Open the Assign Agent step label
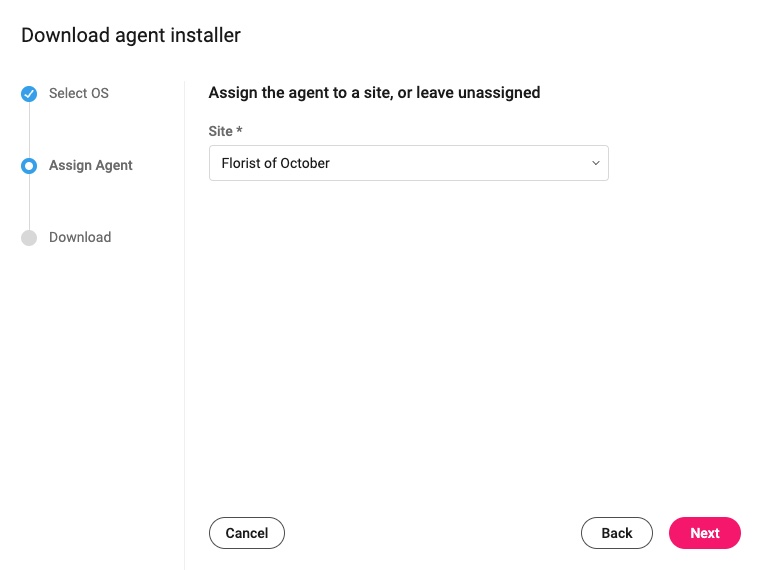762x570 pixels. coord(90,166)
